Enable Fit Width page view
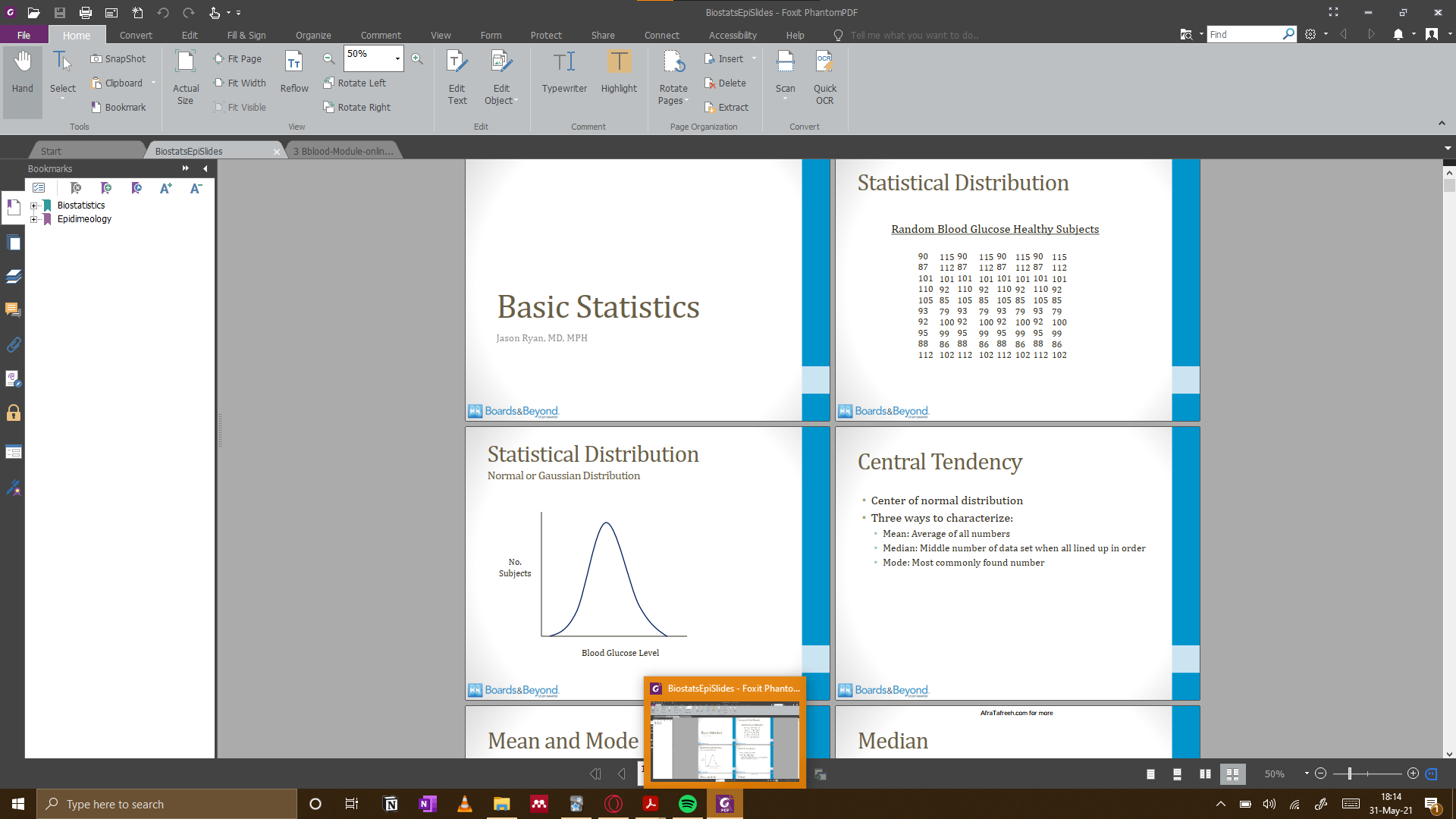The image size is (1456, 819). pos(240,83)
